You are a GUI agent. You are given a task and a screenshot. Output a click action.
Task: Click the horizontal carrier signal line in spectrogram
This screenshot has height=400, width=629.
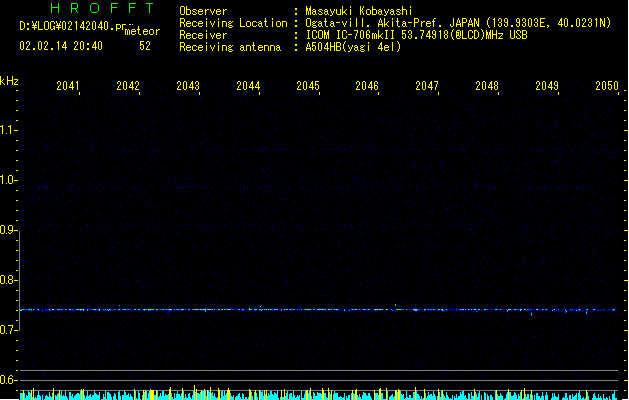[319, 310]
